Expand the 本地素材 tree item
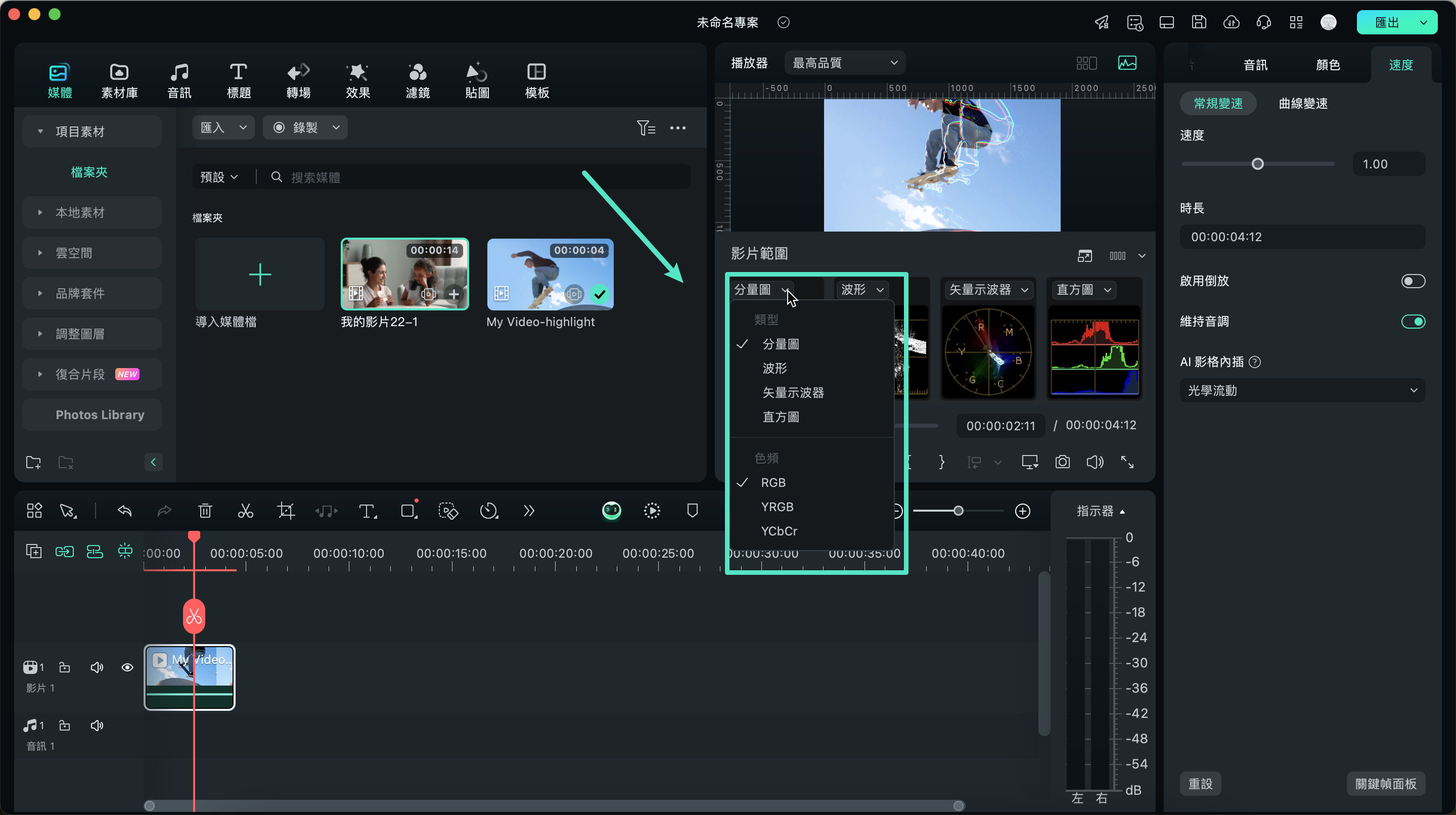The height and width of the screenshot is (815, 1456). (x=92, y=212)
